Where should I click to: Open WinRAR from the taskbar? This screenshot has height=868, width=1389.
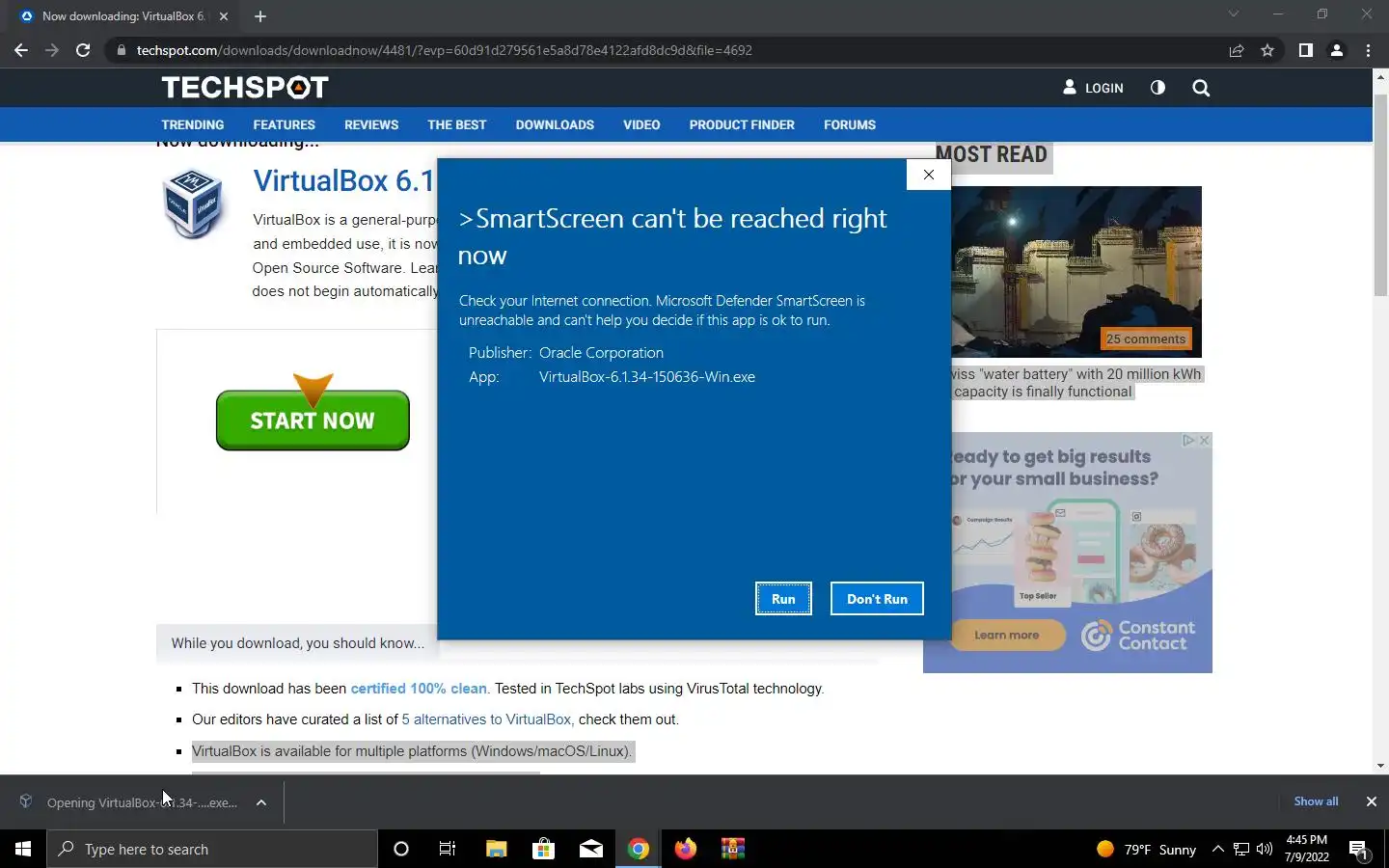733,849
